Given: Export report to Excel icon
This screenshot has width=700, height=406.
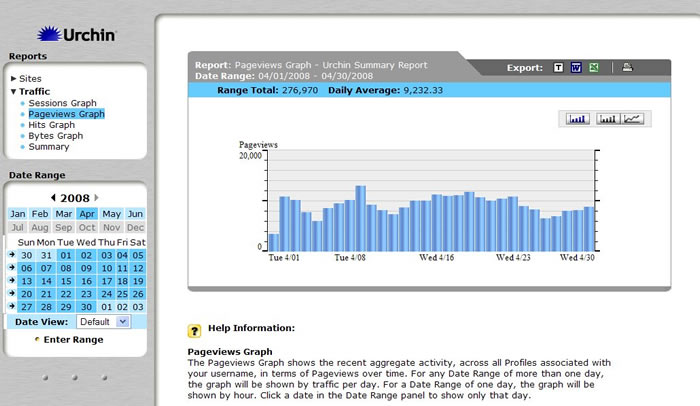Looking at the screenshot, I should pyautogui.click(x=594, y=68).
